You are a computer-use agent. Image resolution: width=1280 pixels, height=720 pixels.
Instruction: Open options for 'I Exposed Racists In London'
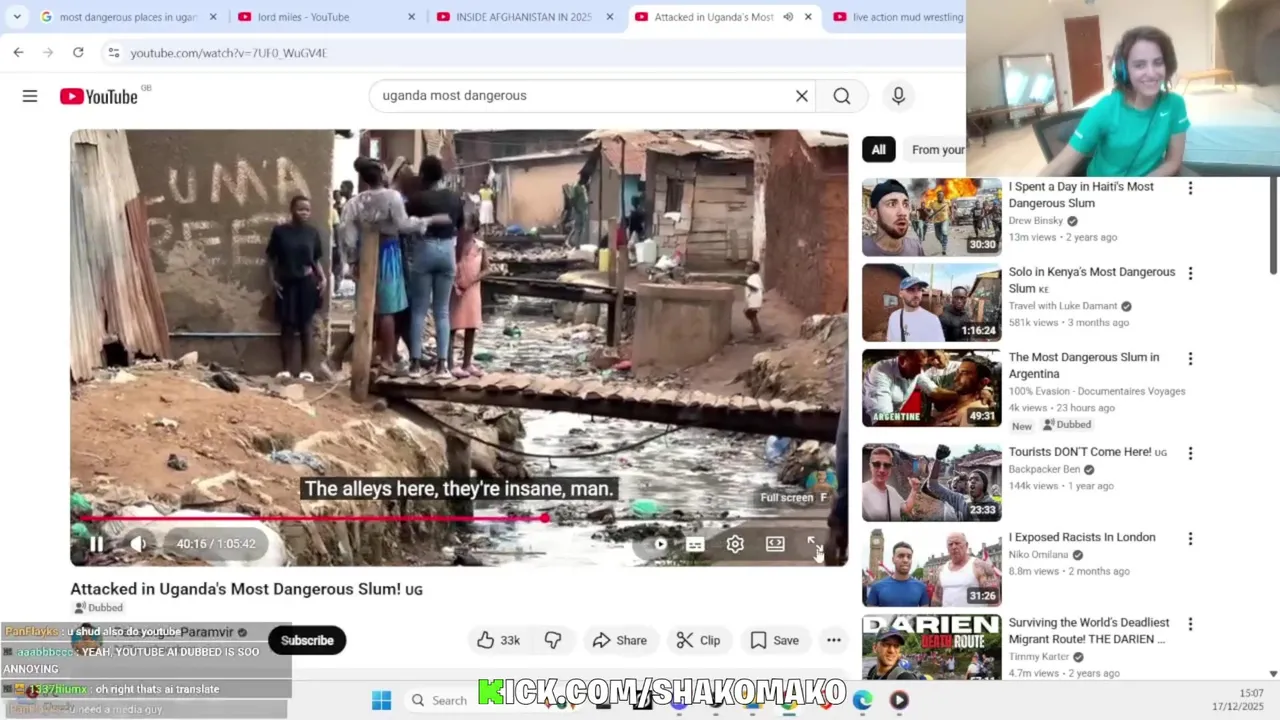point(1190,539)
